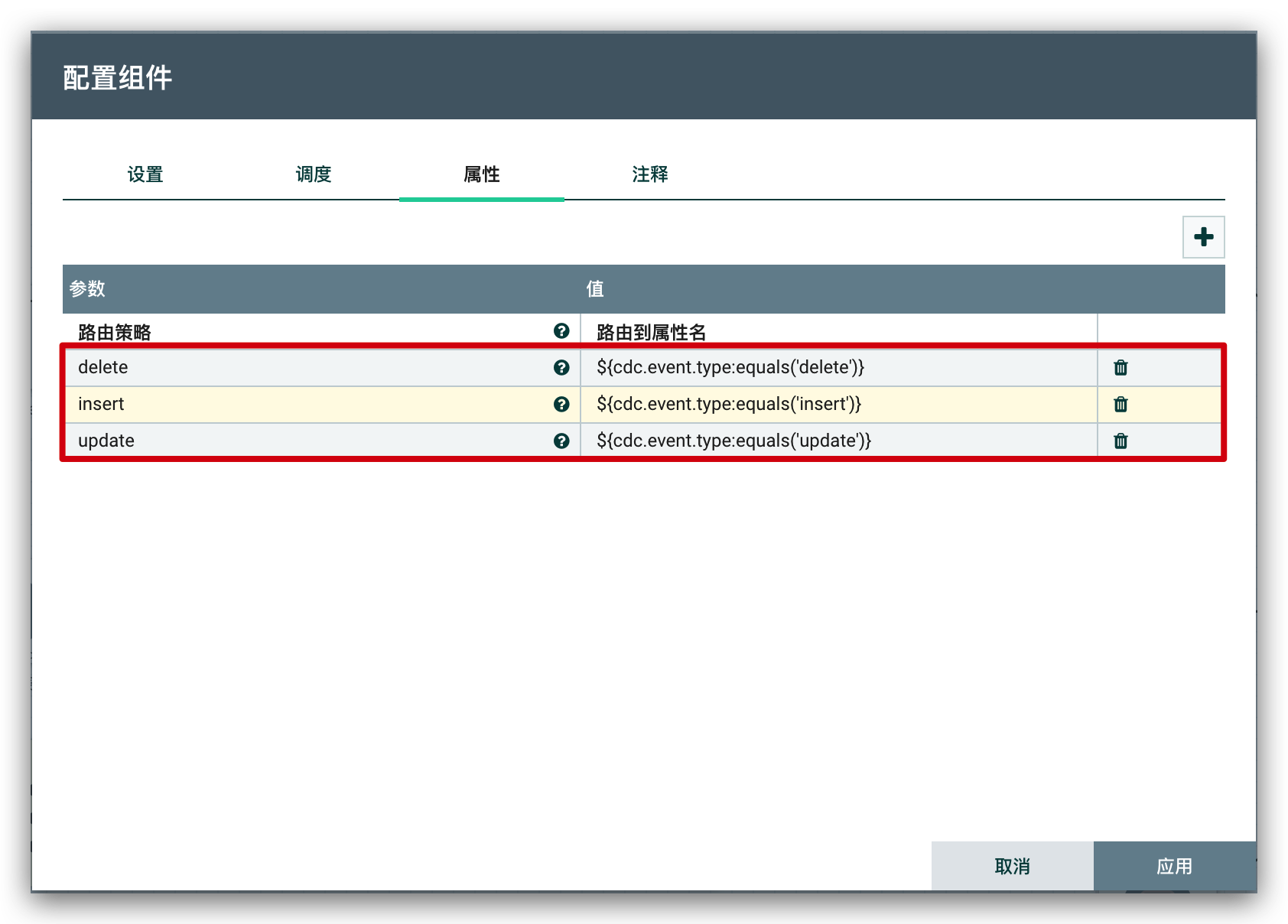
Task: Go to the 注释 tab
Action: [650, 175]
